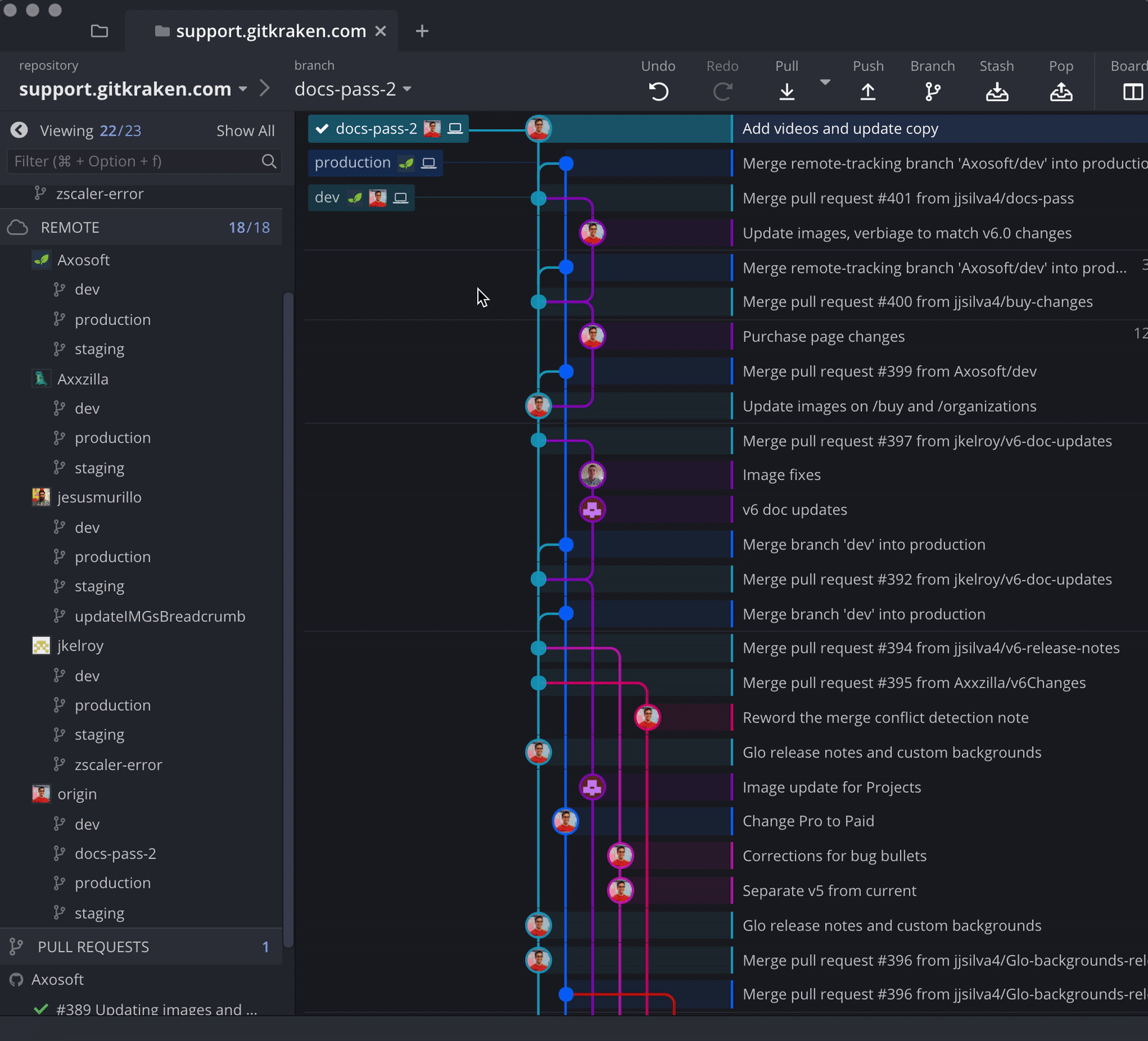Viewport: 1148px width, 1041px height.
Task: Click the search magnifier in the filter field
Action: (269, 161)
